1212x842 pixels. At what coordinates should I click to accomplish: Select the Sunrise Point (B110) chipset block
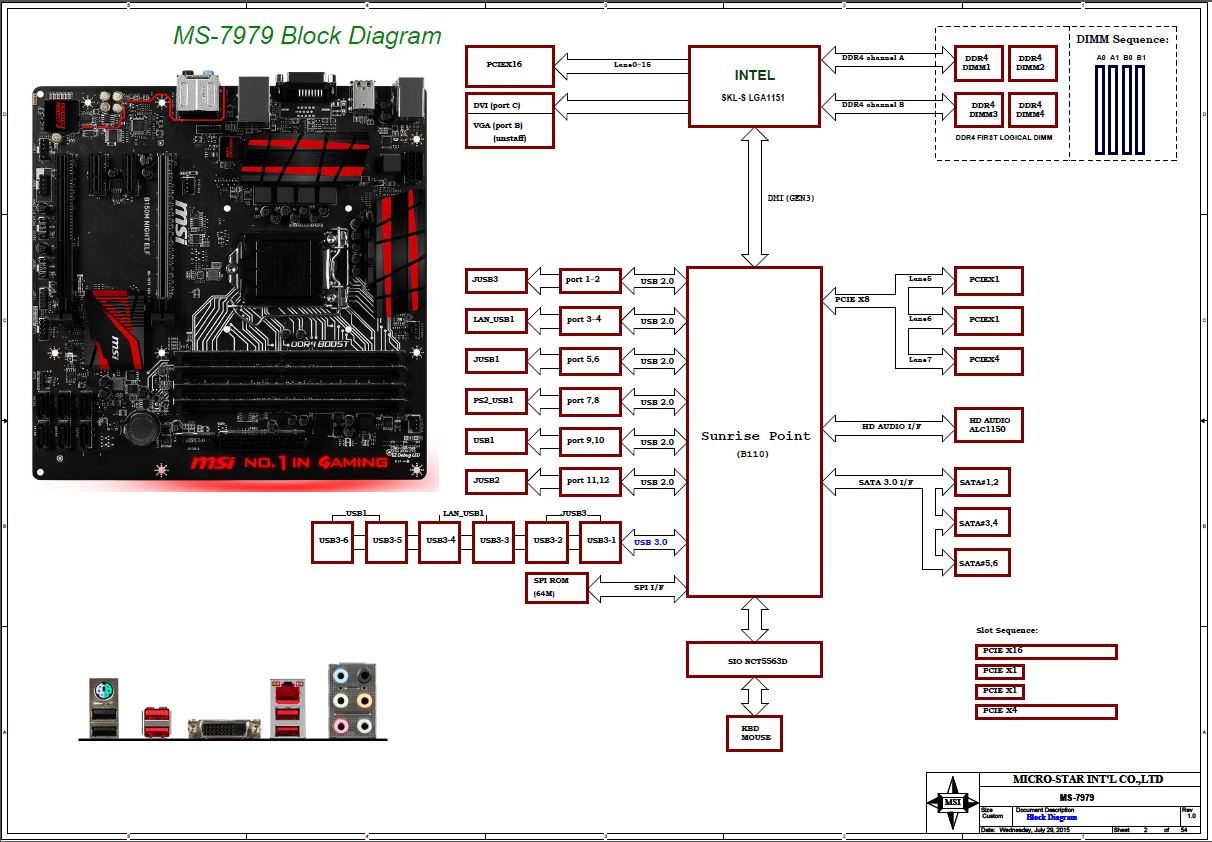(x=754, y=432)
